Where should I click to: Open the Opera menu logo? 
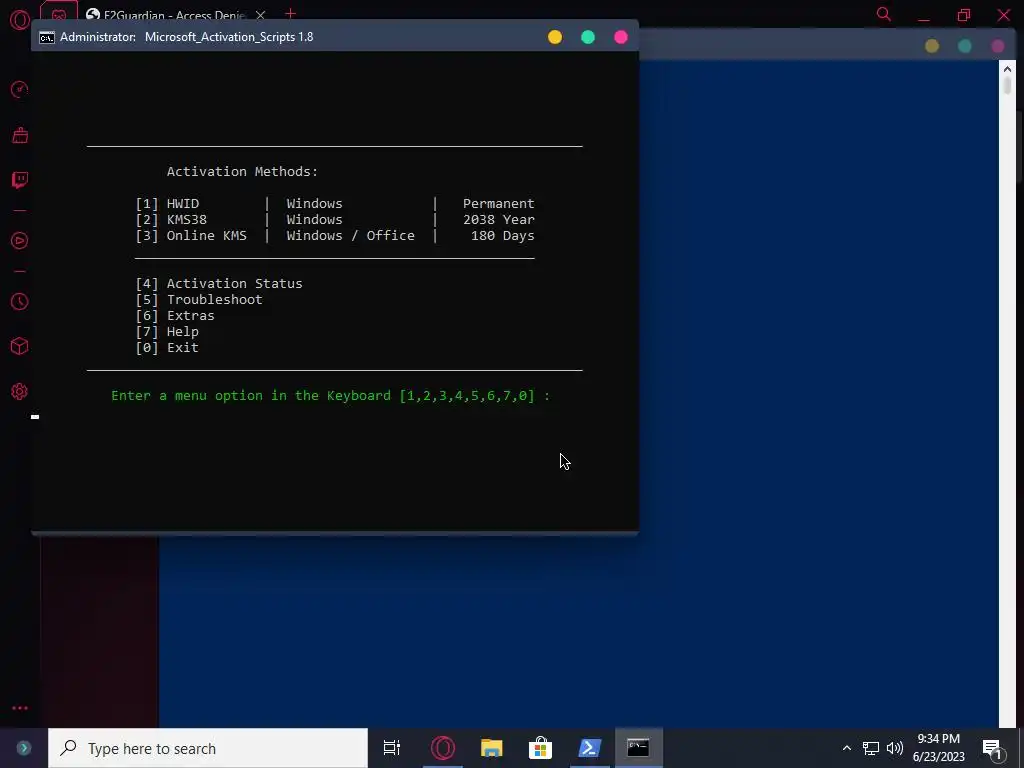click(19, 20)
